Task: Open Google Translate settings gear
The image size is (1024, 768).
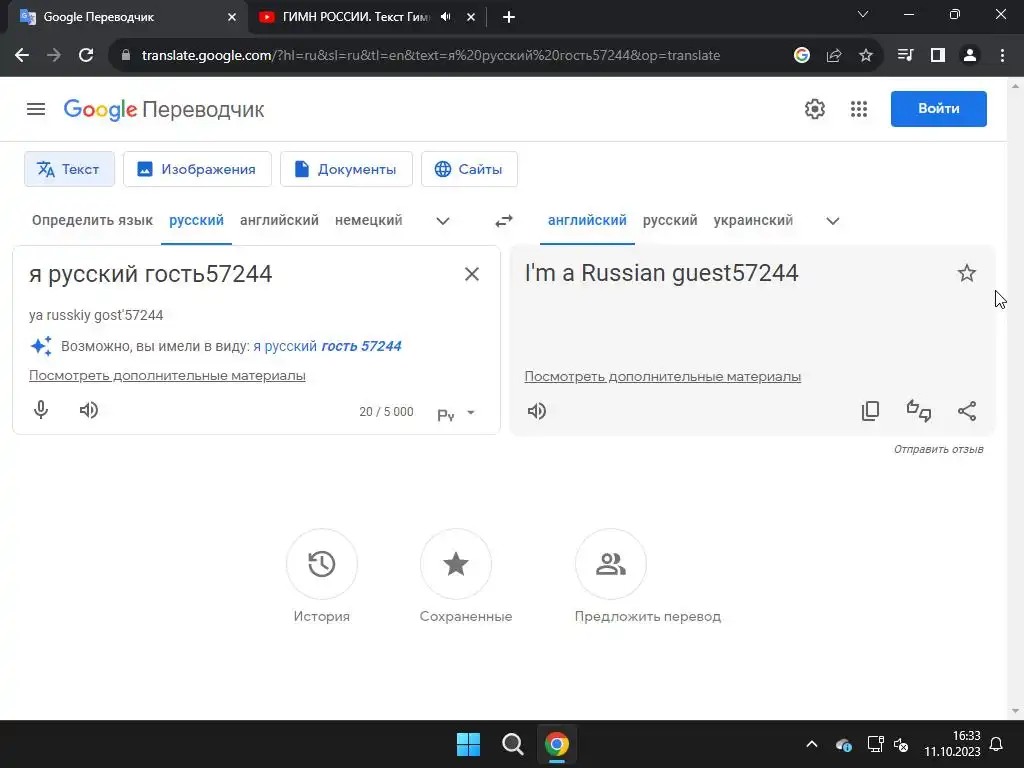Action: [x=814, y=109]
